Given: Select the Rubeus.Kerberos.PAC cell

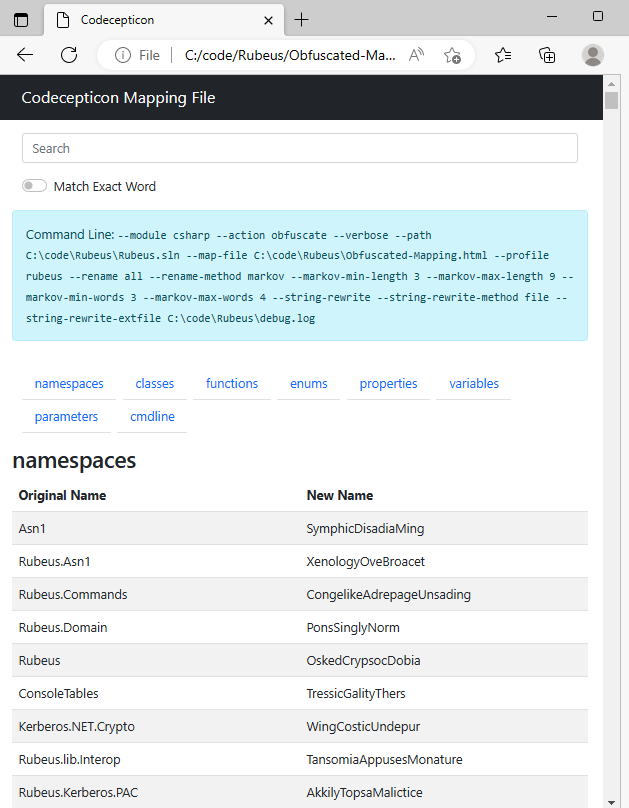Looking at the screenshot, I should pos(156,793).
